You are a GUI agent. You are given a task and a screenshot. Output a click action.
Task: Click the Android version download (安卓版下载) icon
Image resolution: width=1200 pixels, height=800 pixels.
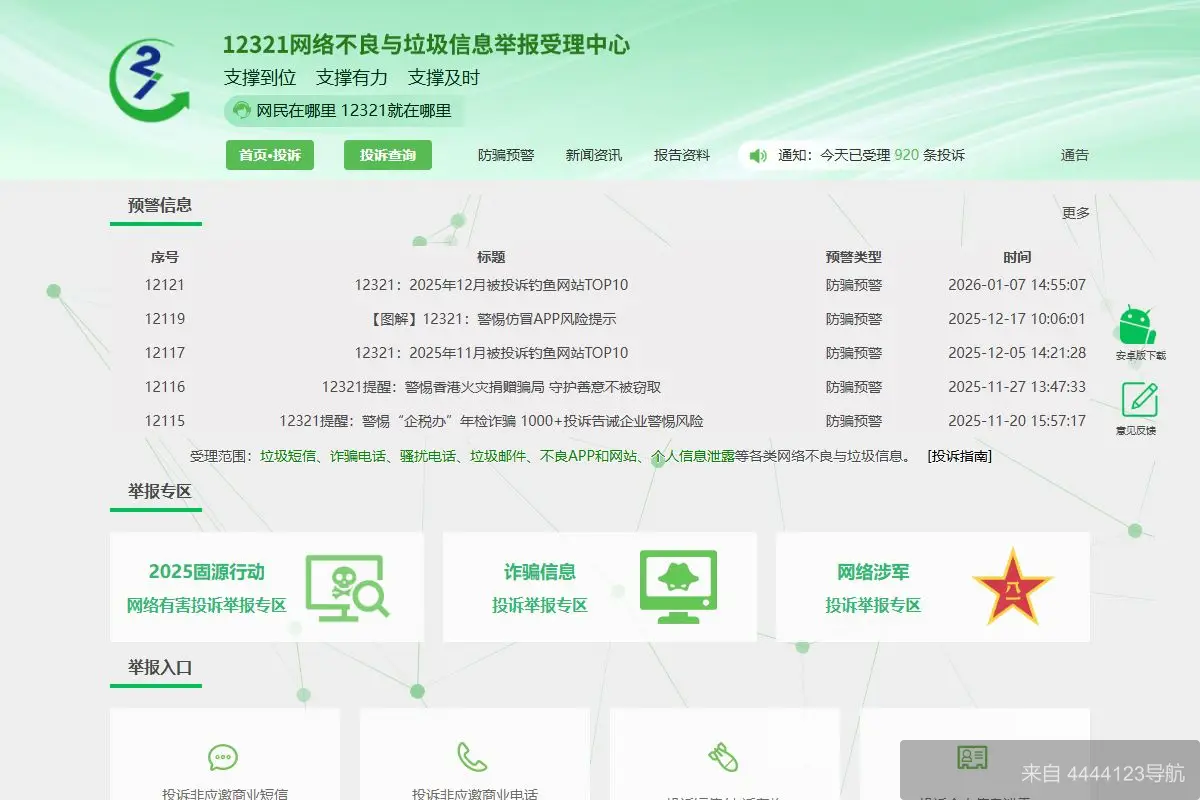[1136, 325]
